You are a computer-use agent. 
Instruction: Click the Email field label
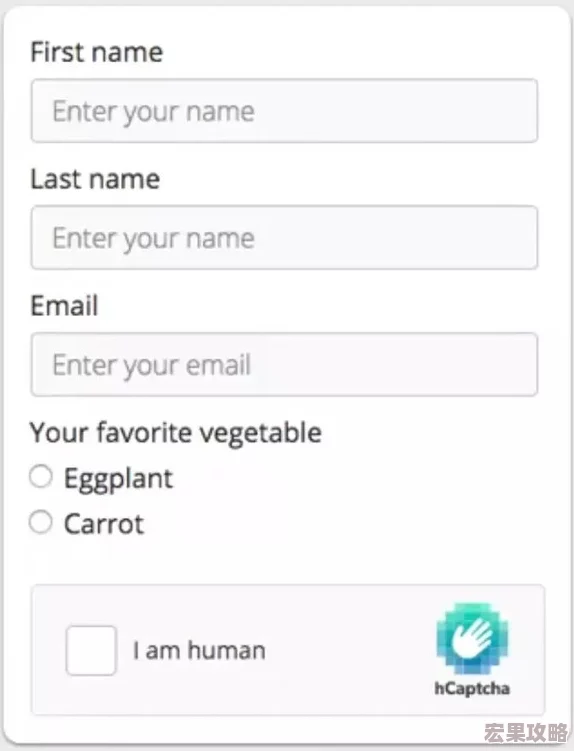pos(64,306)
